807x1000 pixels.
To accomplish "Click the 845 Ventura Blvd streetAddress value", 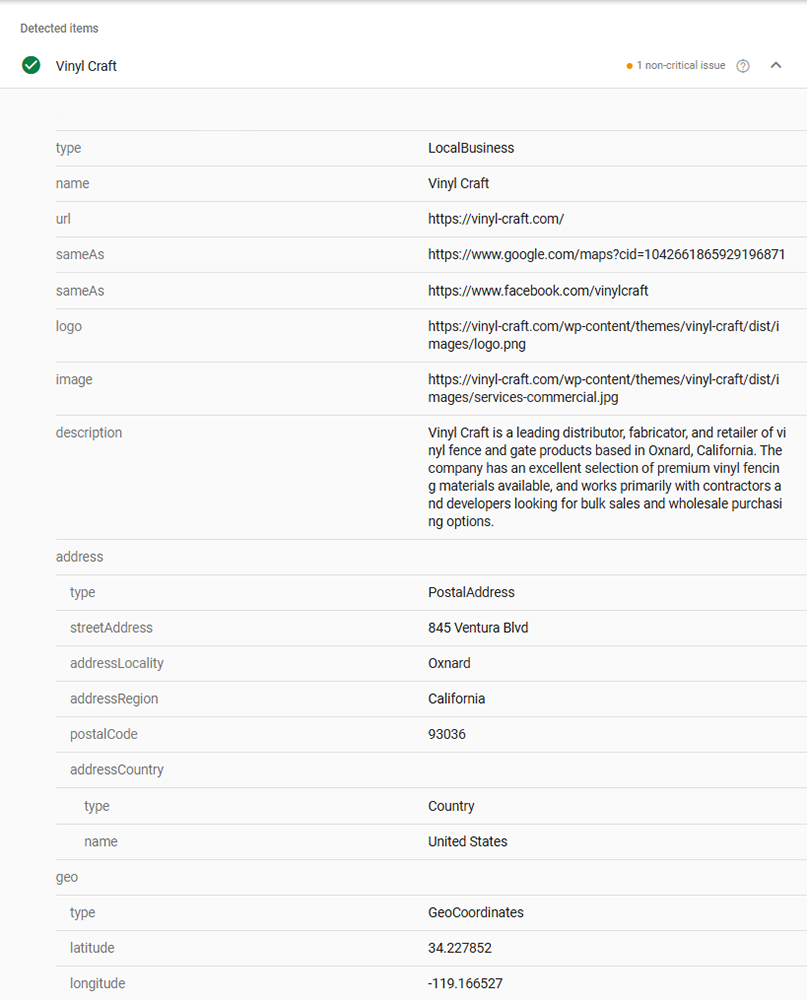I will click(x=478, y=628).
